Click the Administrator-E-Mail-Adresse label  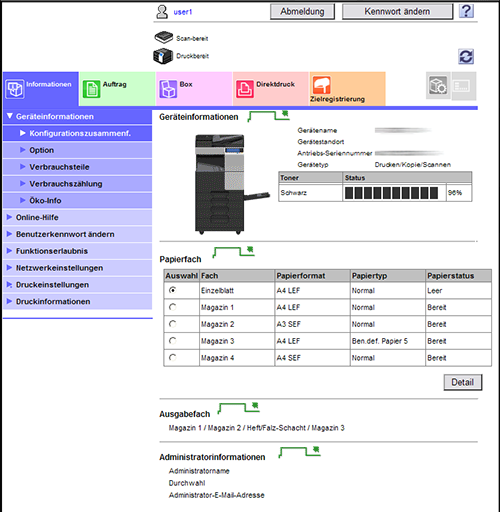pyautogui.click(x=216, y=495)
